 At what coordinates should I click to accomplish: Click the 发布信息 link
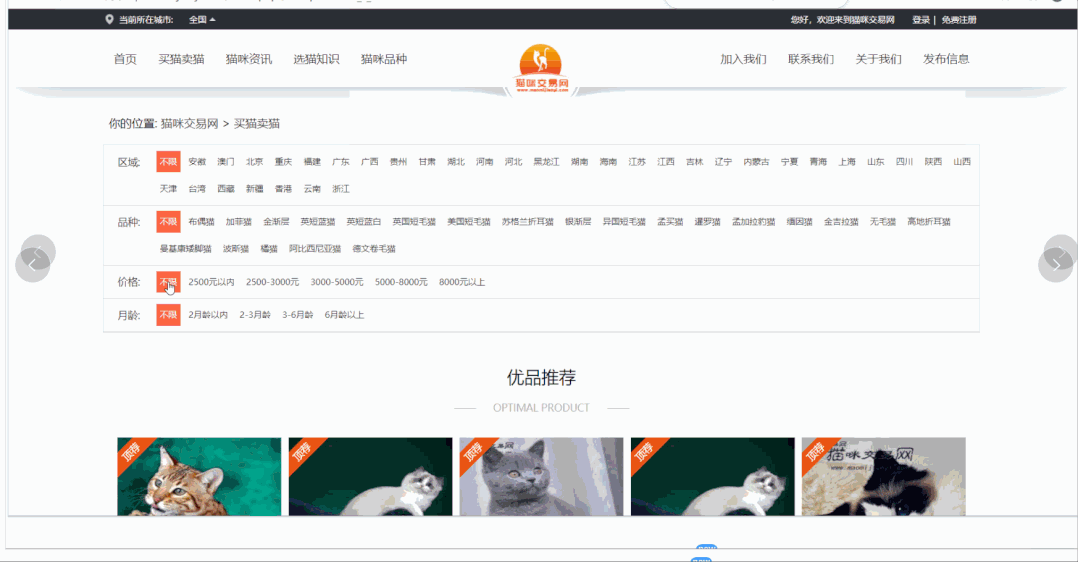tap(946, 59)
